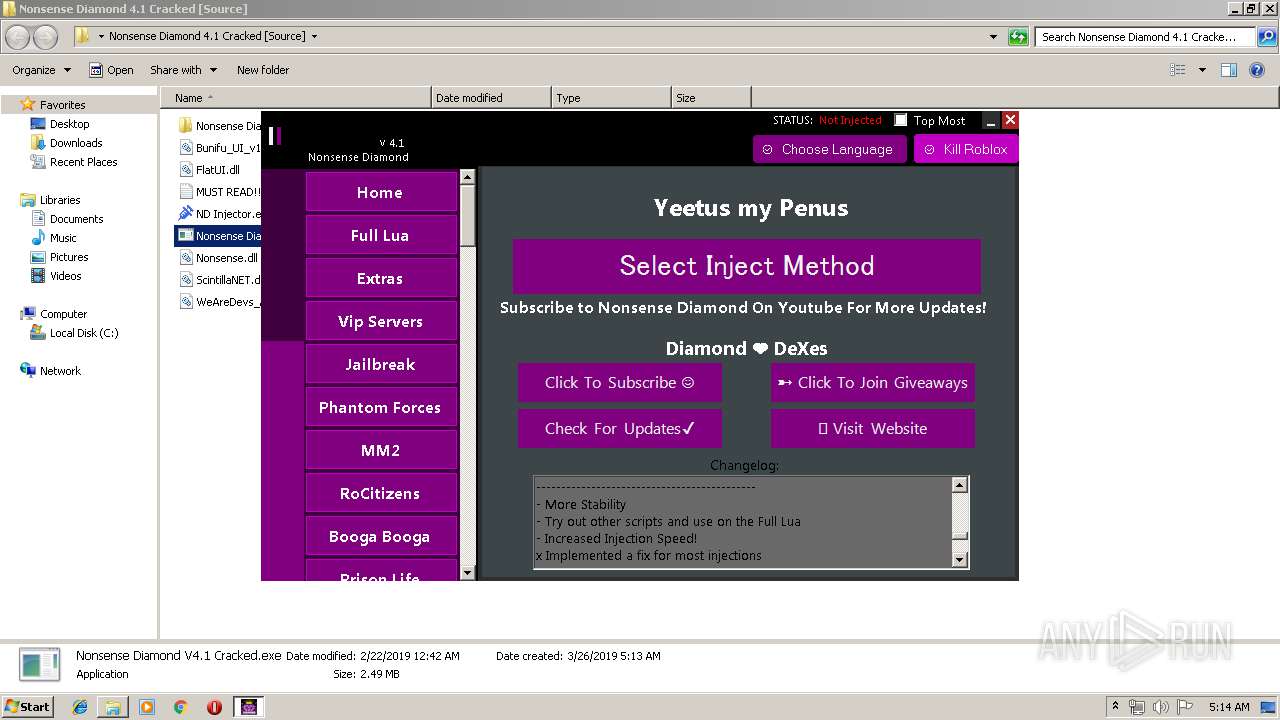Select the Phantom Forces entry
1280x720 pixels.
click(x=380, y=407)
